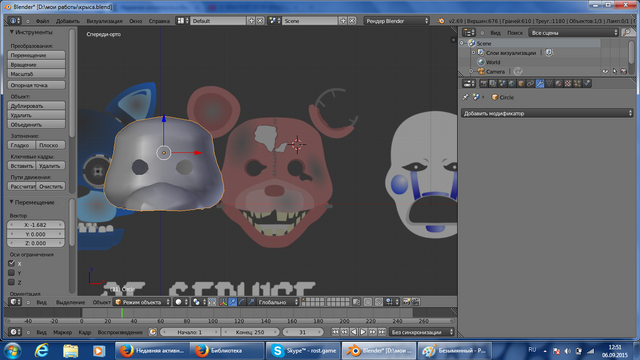Set shading with the Гладко button
Viewport: 640px width, 360px height.
pyautogui.click(x=22, y=145)
